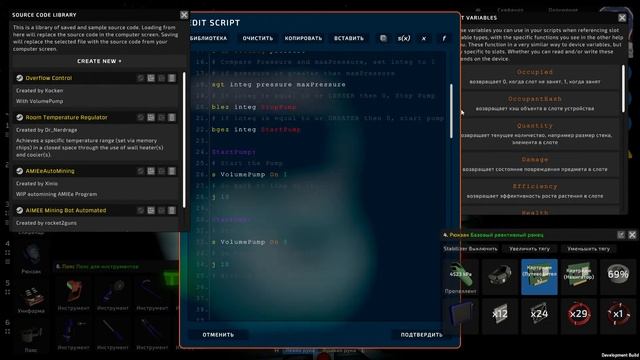
Task: Click Уменьшить тягу decrease thrust button
Action: [588, 249]
